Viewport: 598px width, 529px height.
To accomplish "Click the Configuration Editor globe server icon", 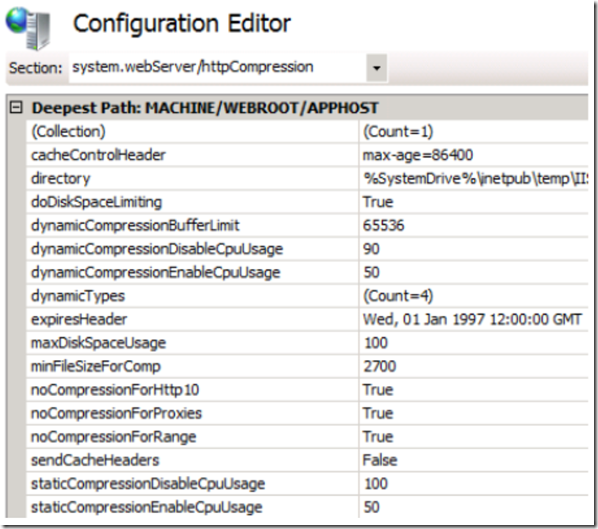I will coord(28,29).
